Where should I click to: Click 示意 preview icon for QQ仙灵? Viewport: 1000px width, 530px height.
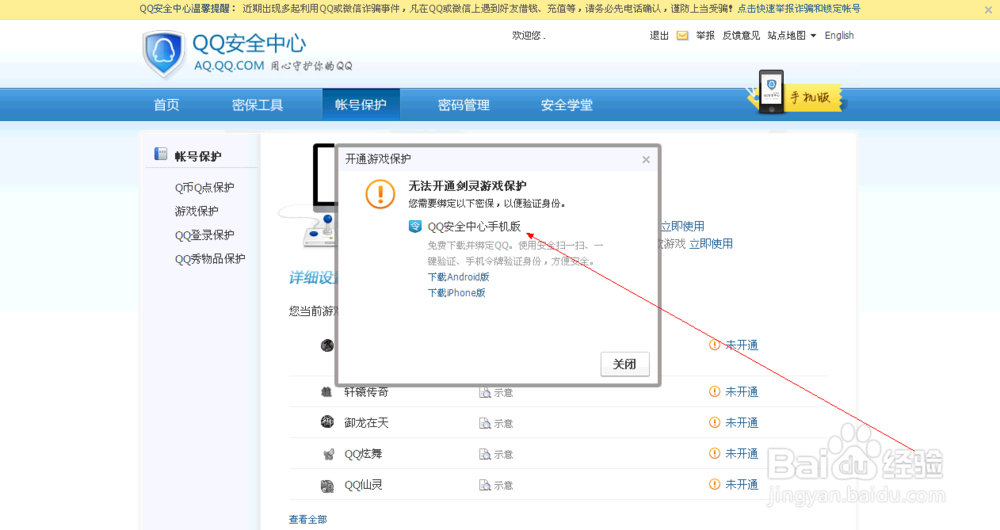(485, 485)
